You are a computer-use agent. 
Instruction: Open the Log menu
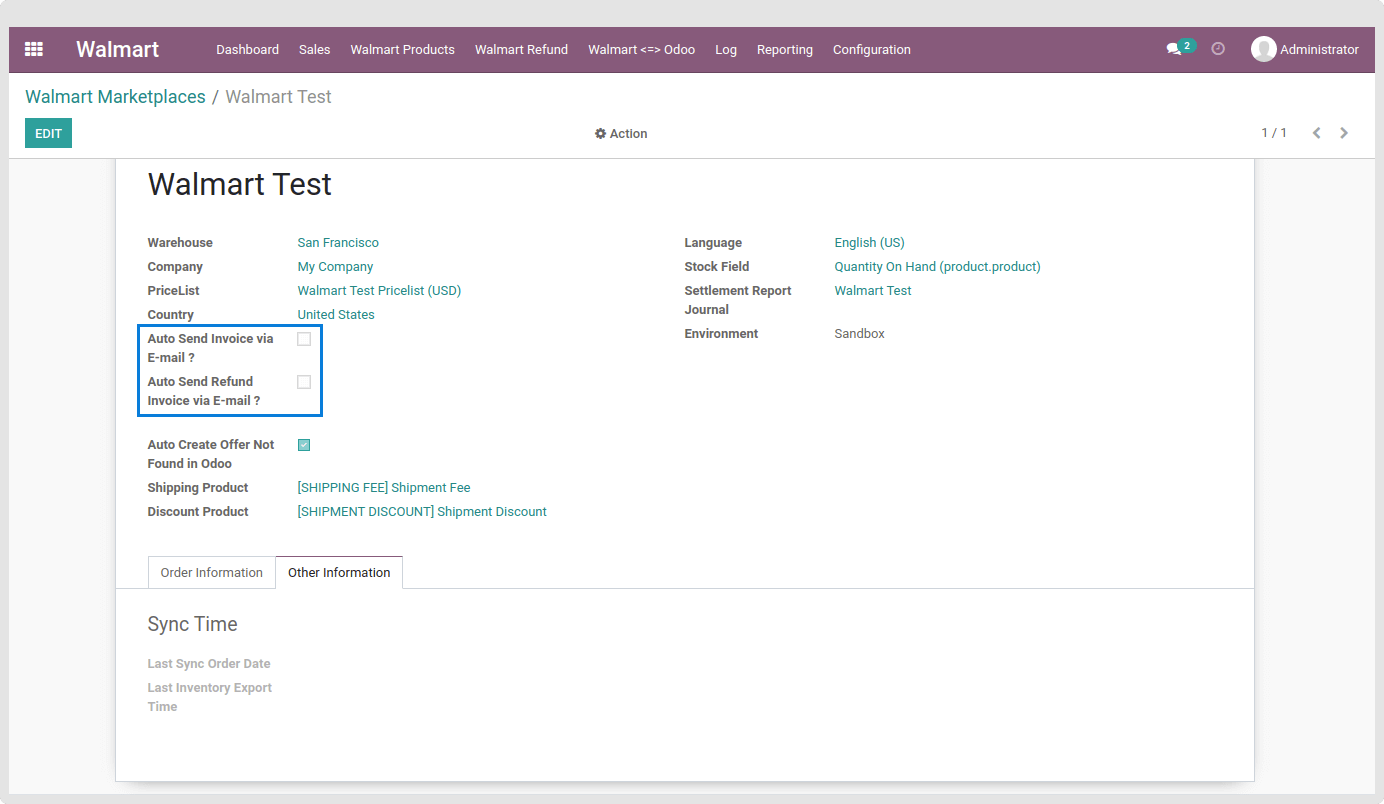726,49
